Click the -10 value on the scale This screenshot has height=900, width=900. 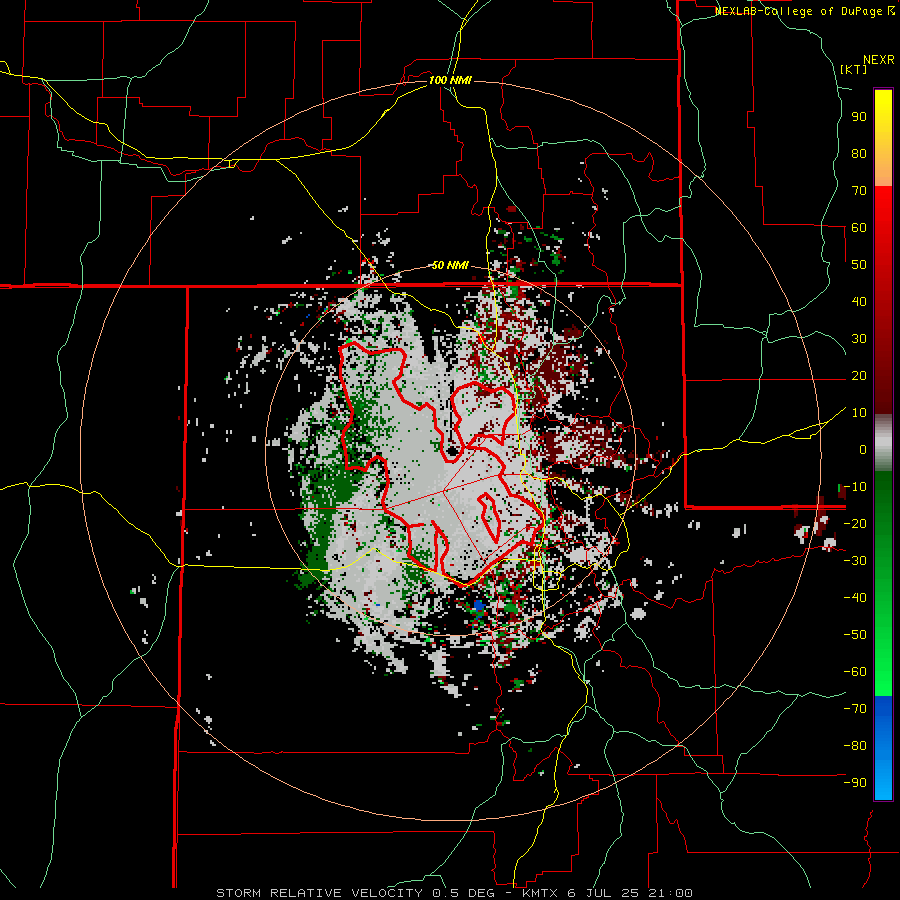click(x=855, y=487)
